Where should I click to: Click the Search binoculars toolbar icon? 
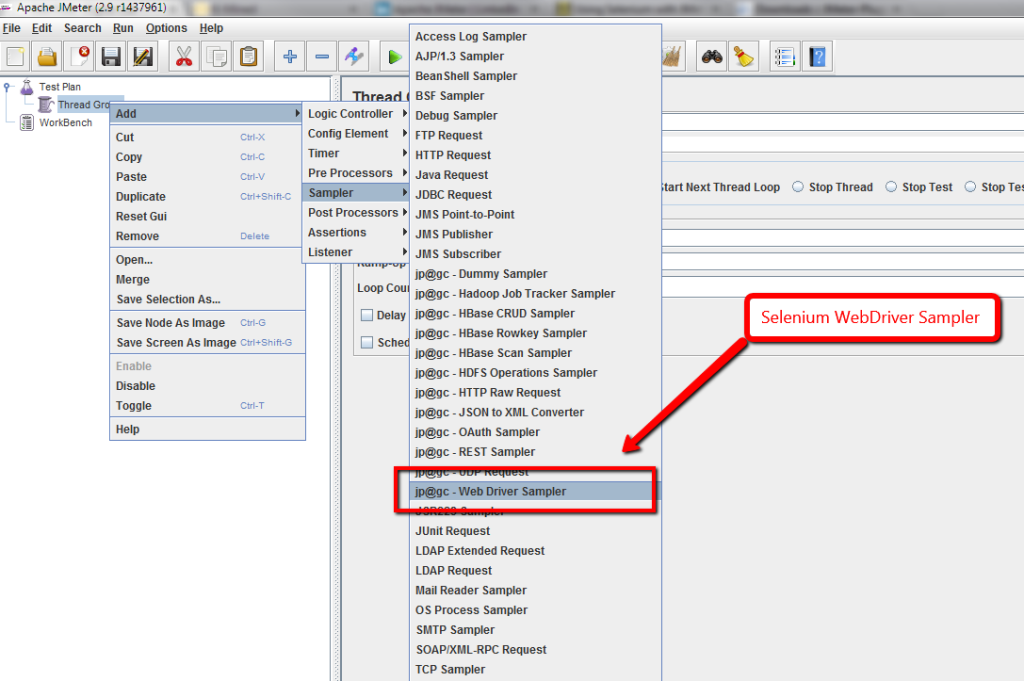[x=712, y=57]
